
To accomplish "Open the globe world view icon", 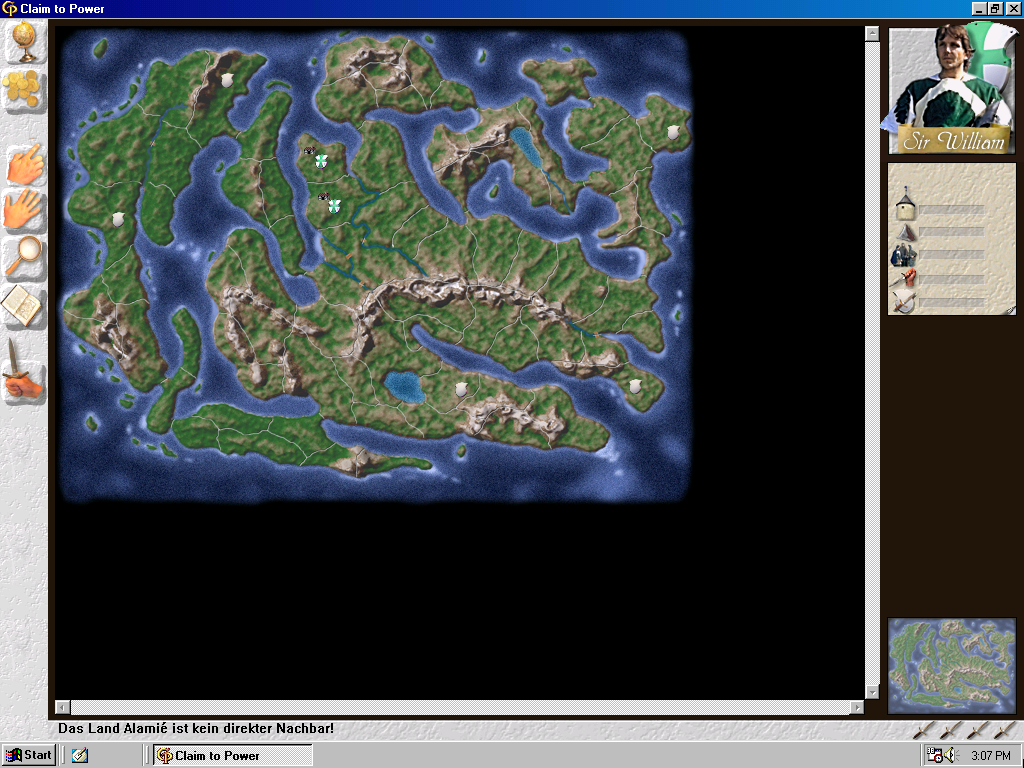I will [25, 42].
